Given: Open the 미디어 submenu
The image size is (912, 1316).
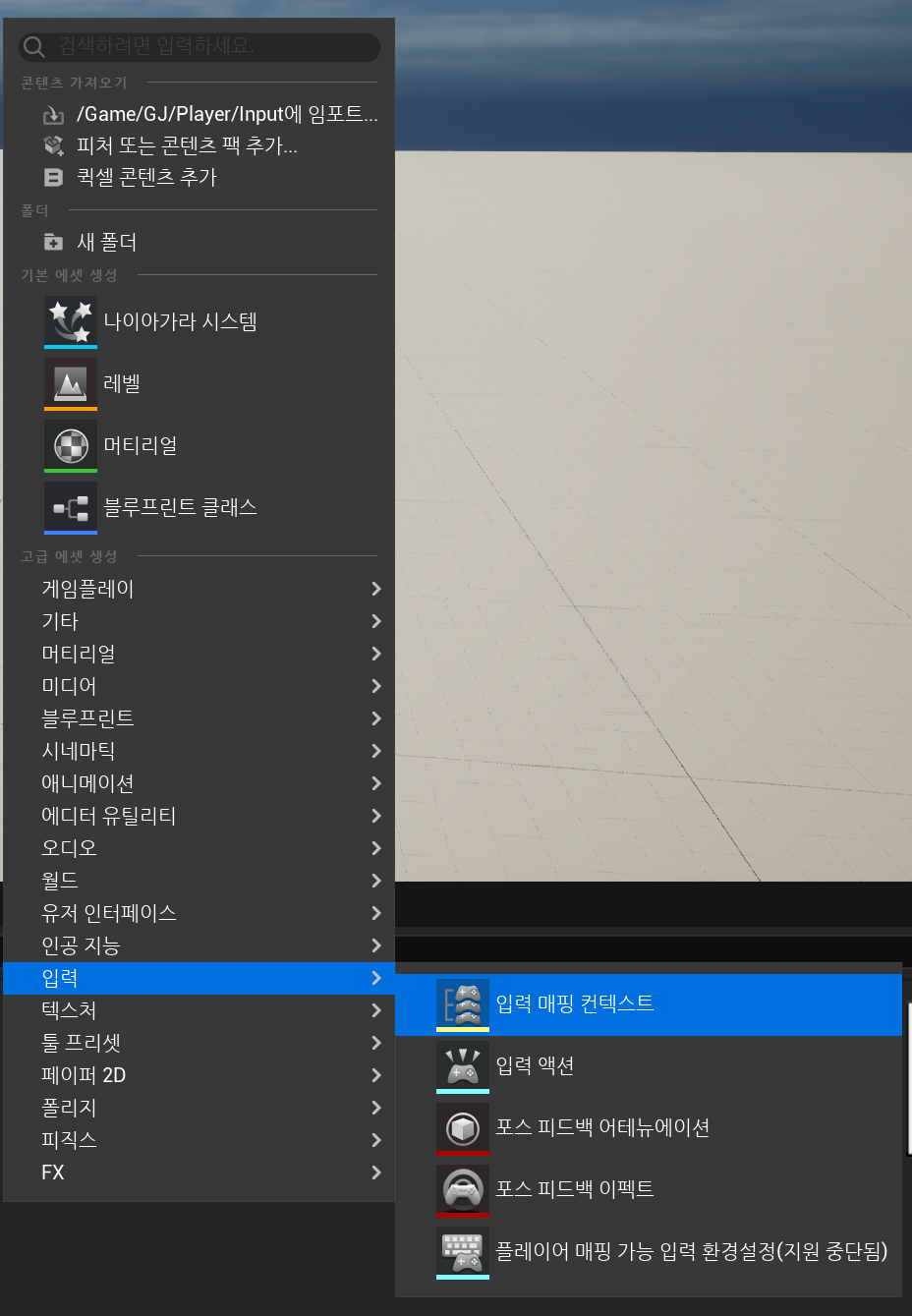Looking at the screenshot, I should coord(199,686).
